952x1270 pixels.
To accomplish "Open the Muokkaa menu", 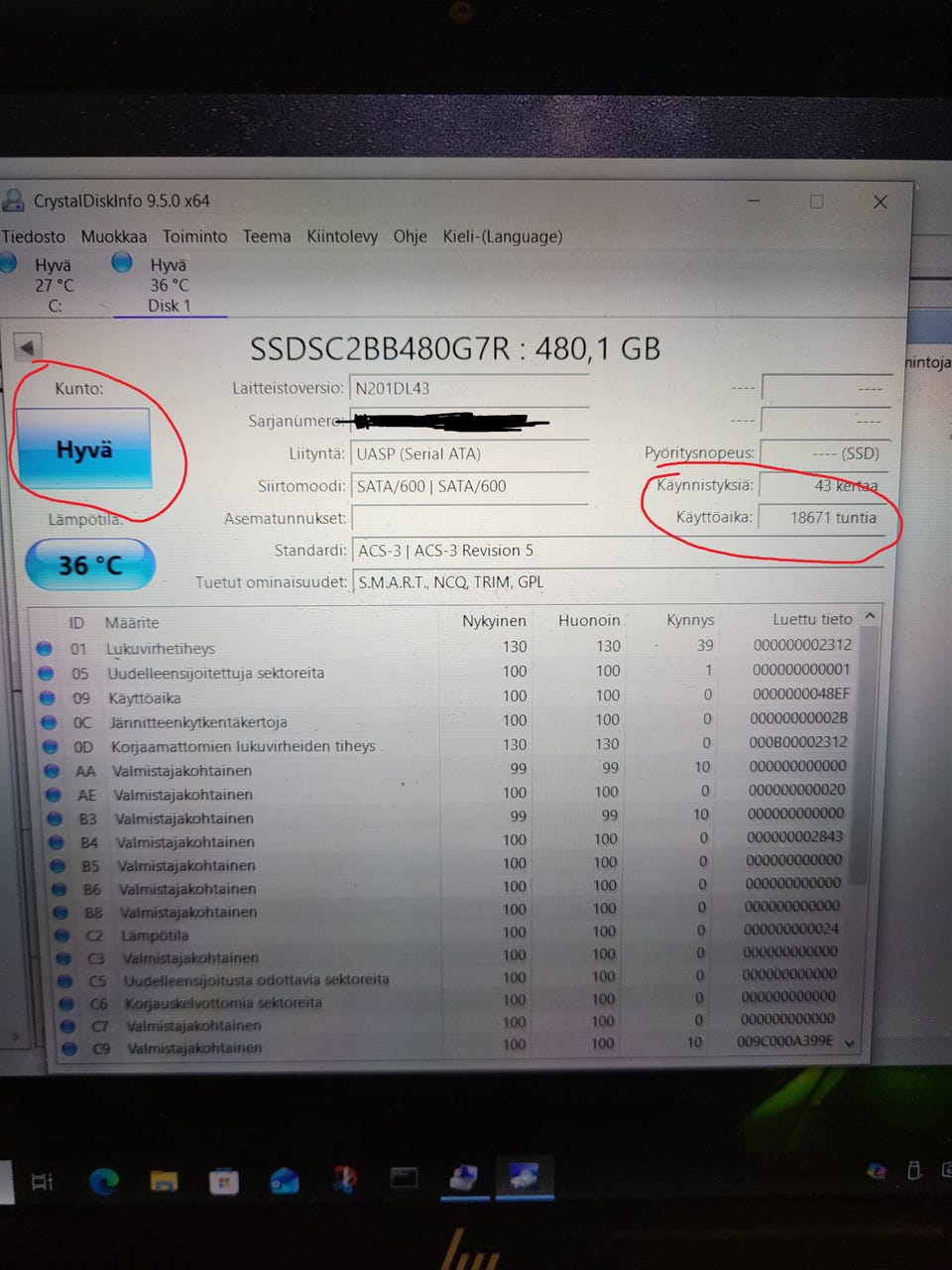I will click(x=113, y=236).
